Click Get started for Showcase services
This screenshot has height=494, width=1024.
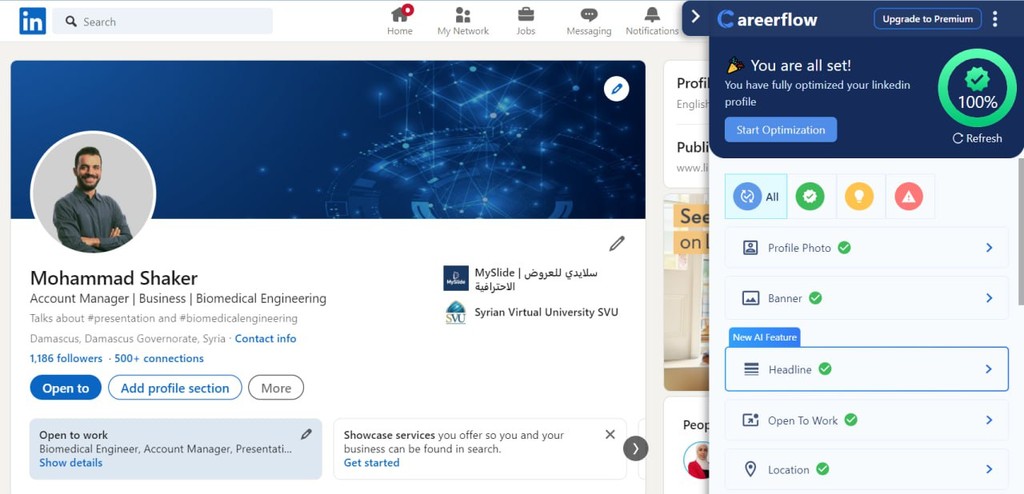pos(372,463)
